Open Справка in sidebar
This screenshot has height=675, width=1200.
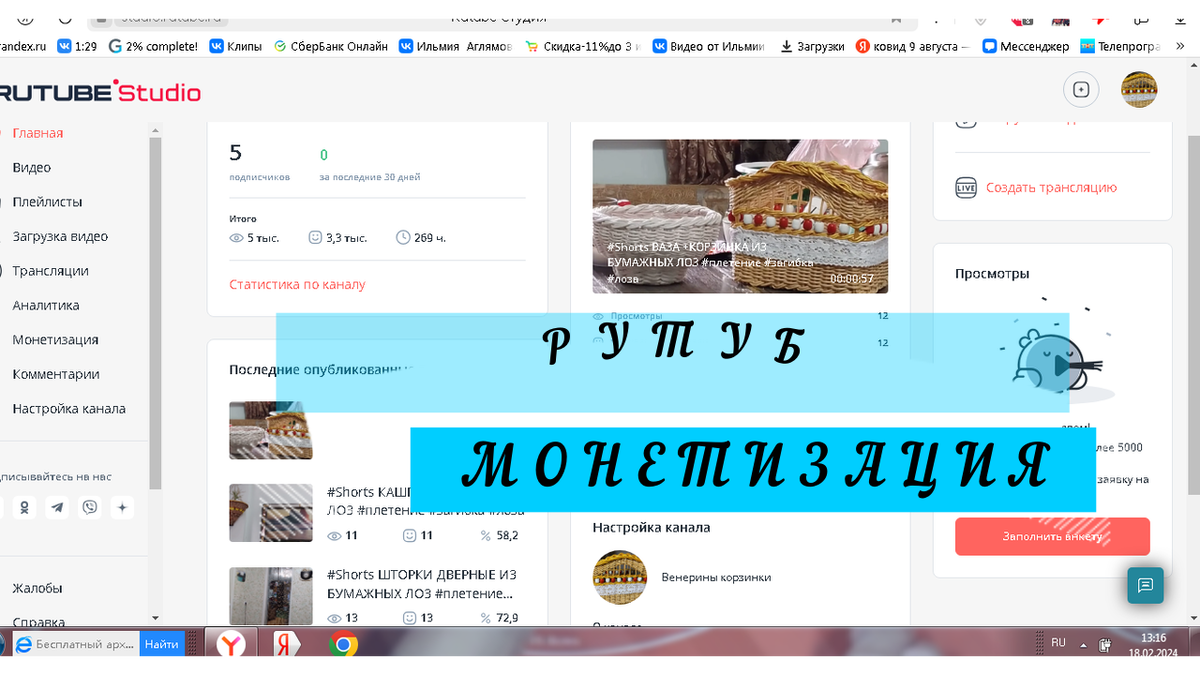click(x=39, y=622)
